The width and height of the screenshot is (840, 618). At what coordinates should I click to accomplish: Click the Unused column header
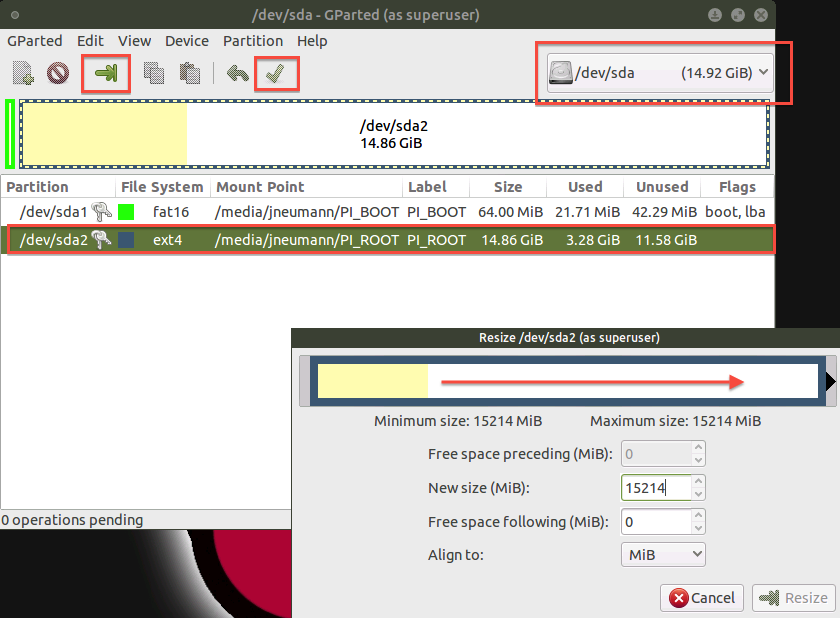pos(662,186)
